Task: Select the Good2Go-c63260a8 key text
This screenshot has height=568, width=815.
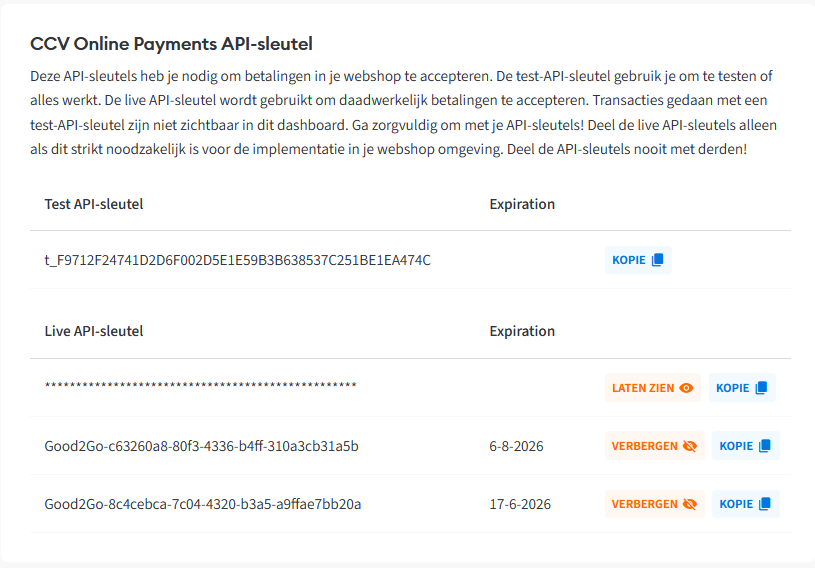Action: pos(201,446)
